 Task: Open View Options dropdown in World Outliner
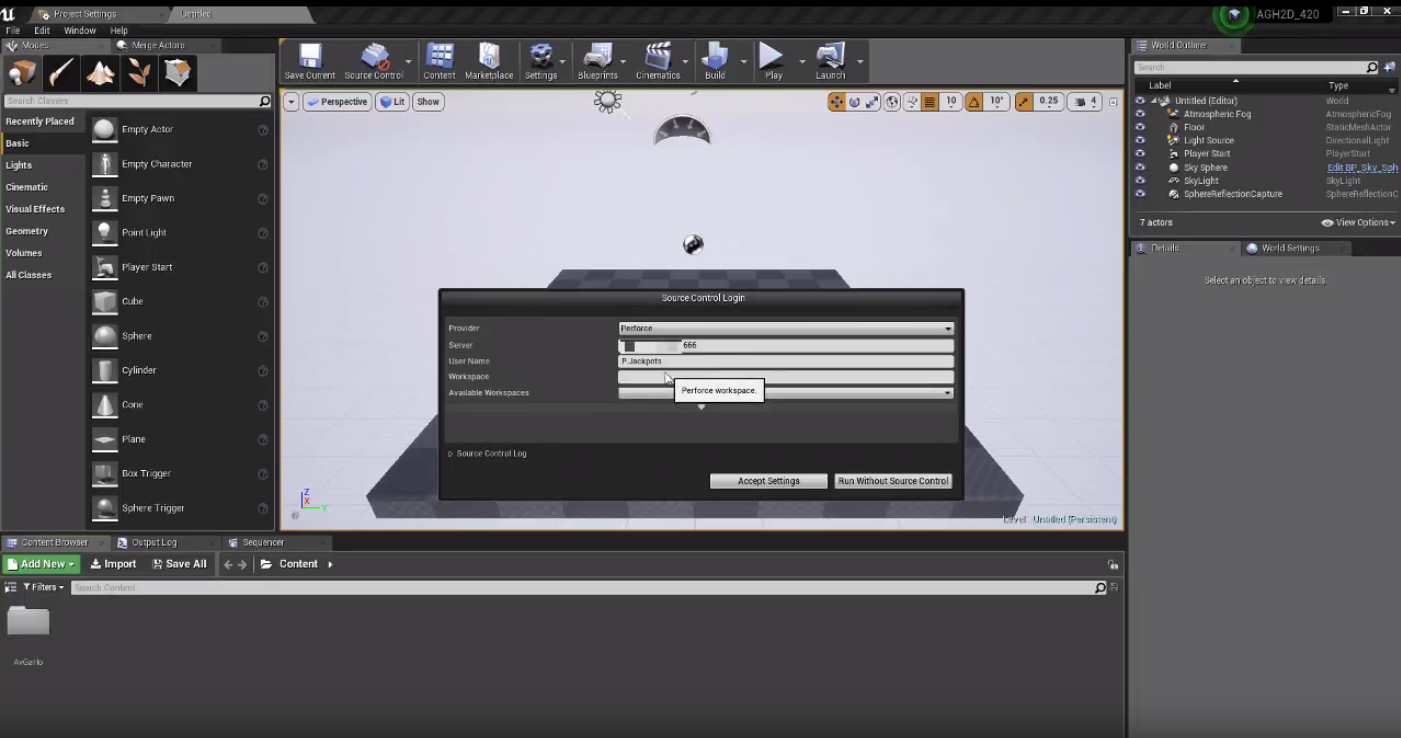1358,223
